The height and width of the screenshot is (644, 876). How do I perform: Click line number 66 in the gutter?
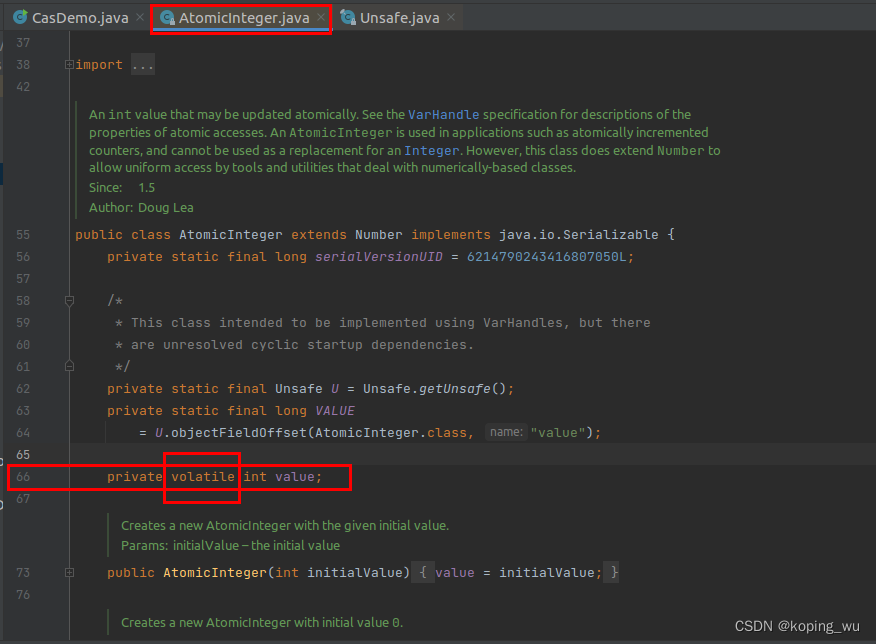tap(23, 477)
